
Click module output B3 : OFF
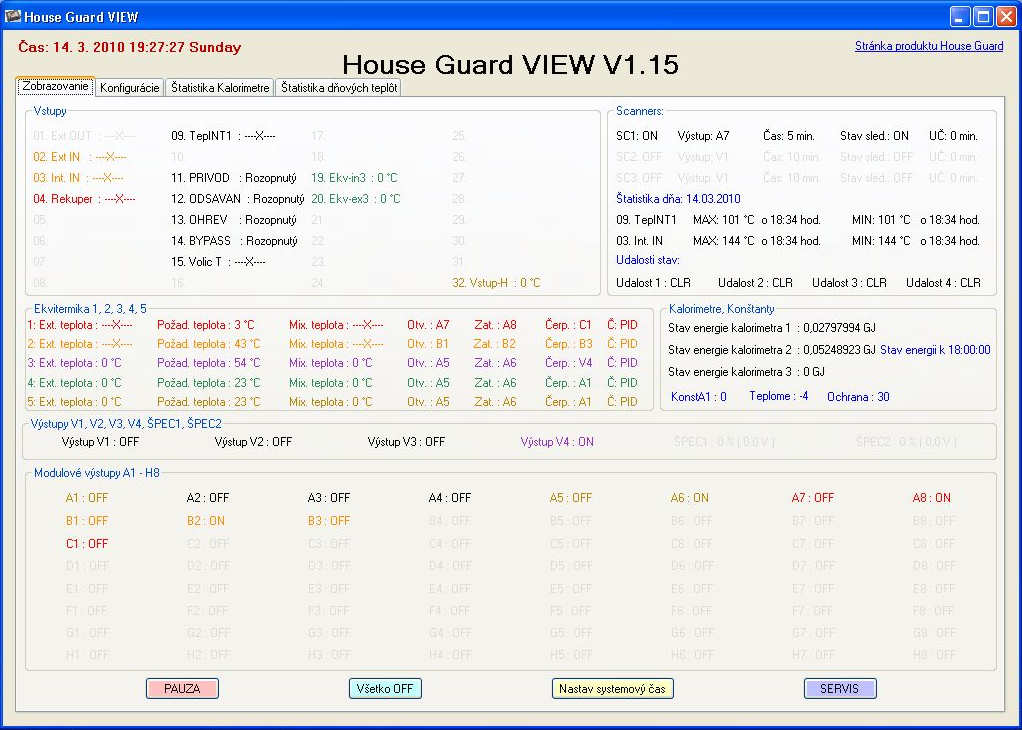pos(329,521)
